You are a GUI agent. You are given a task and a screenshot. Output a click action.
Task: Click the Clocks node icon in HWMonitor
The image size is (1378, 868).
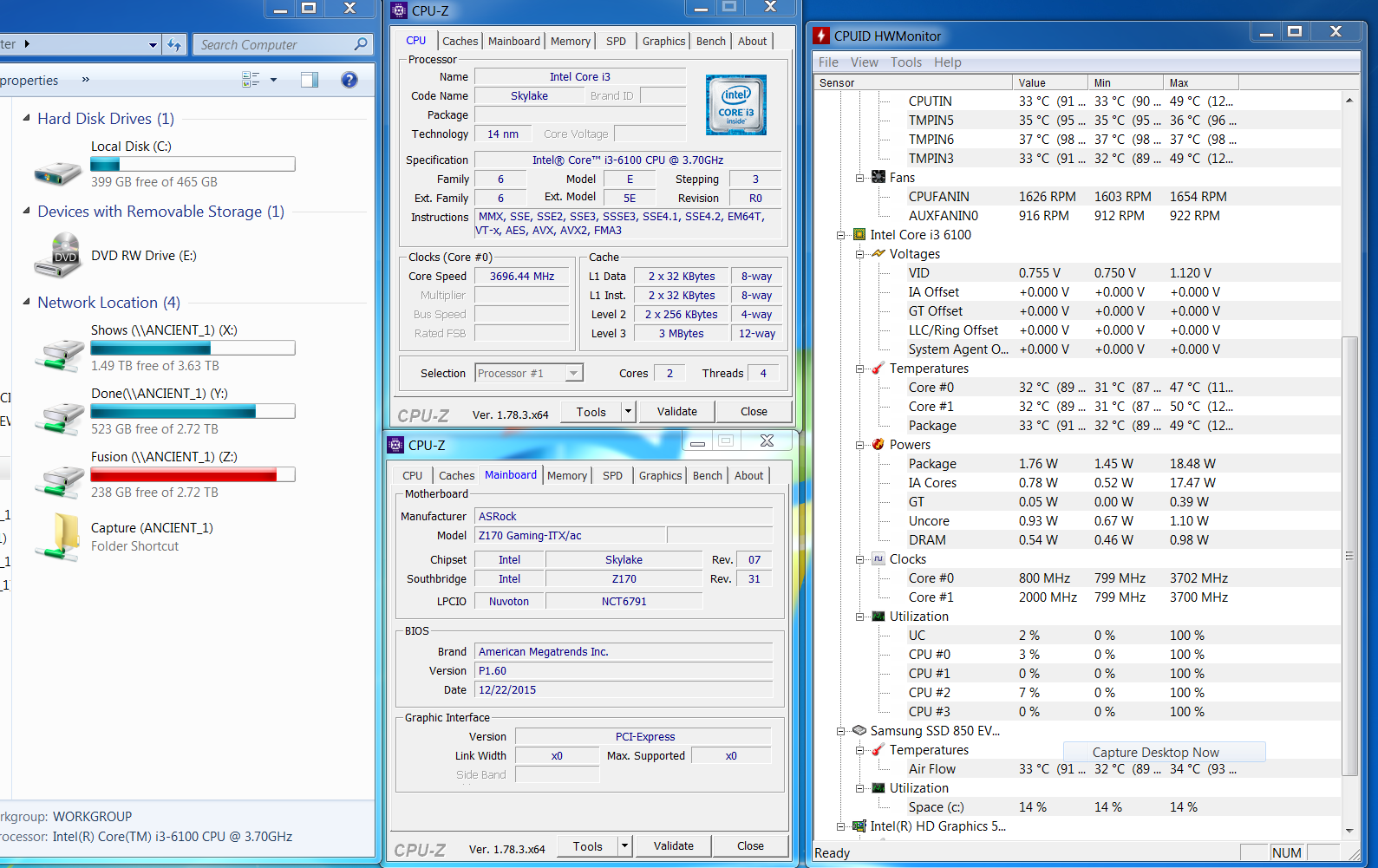[878, 559]
